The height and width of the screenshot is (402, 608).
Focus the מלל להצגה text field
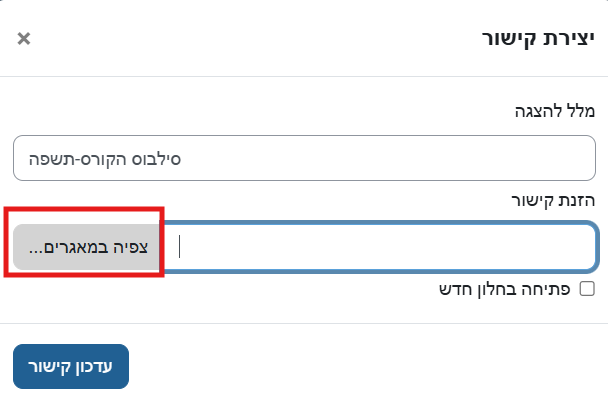304,159
